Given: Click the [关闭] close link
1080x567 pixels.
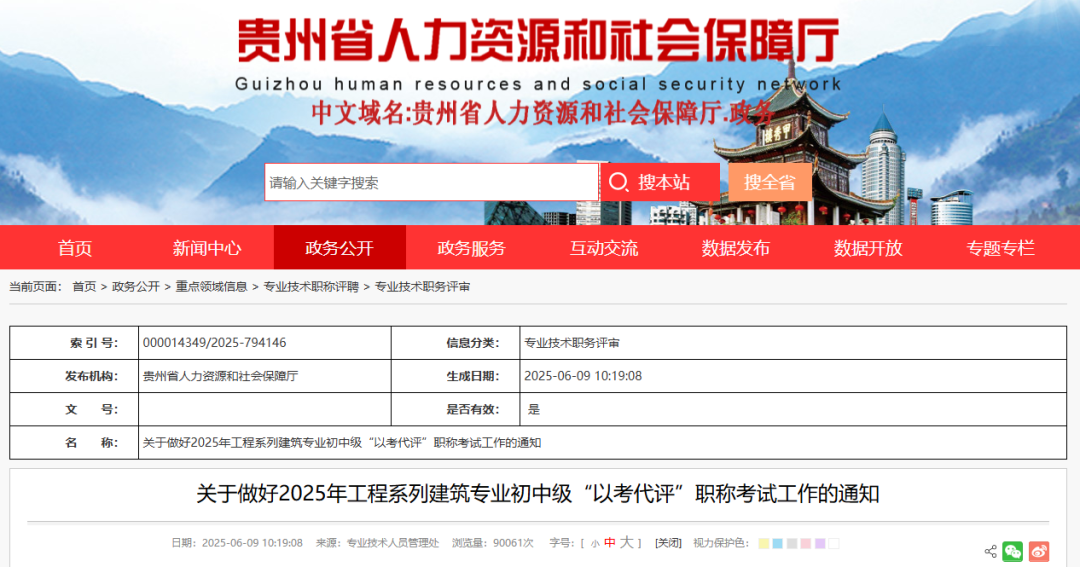Looking at the screenshot, I should (x=668, y=543).
